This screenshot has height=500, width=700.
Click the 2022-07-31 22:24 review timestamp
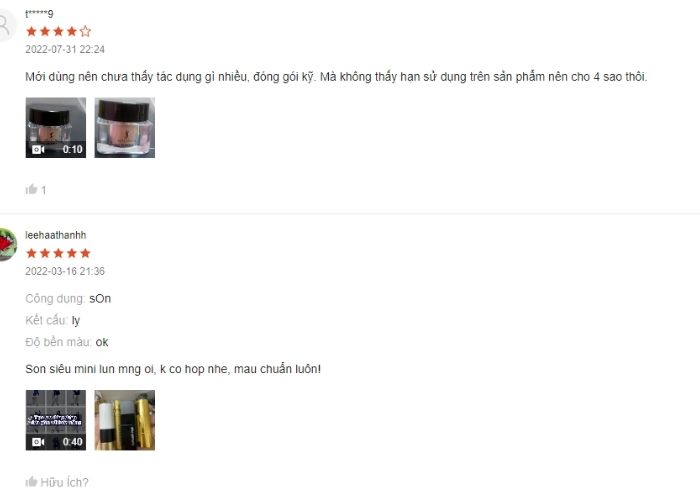pyautogui.click(x=65, y=49)
